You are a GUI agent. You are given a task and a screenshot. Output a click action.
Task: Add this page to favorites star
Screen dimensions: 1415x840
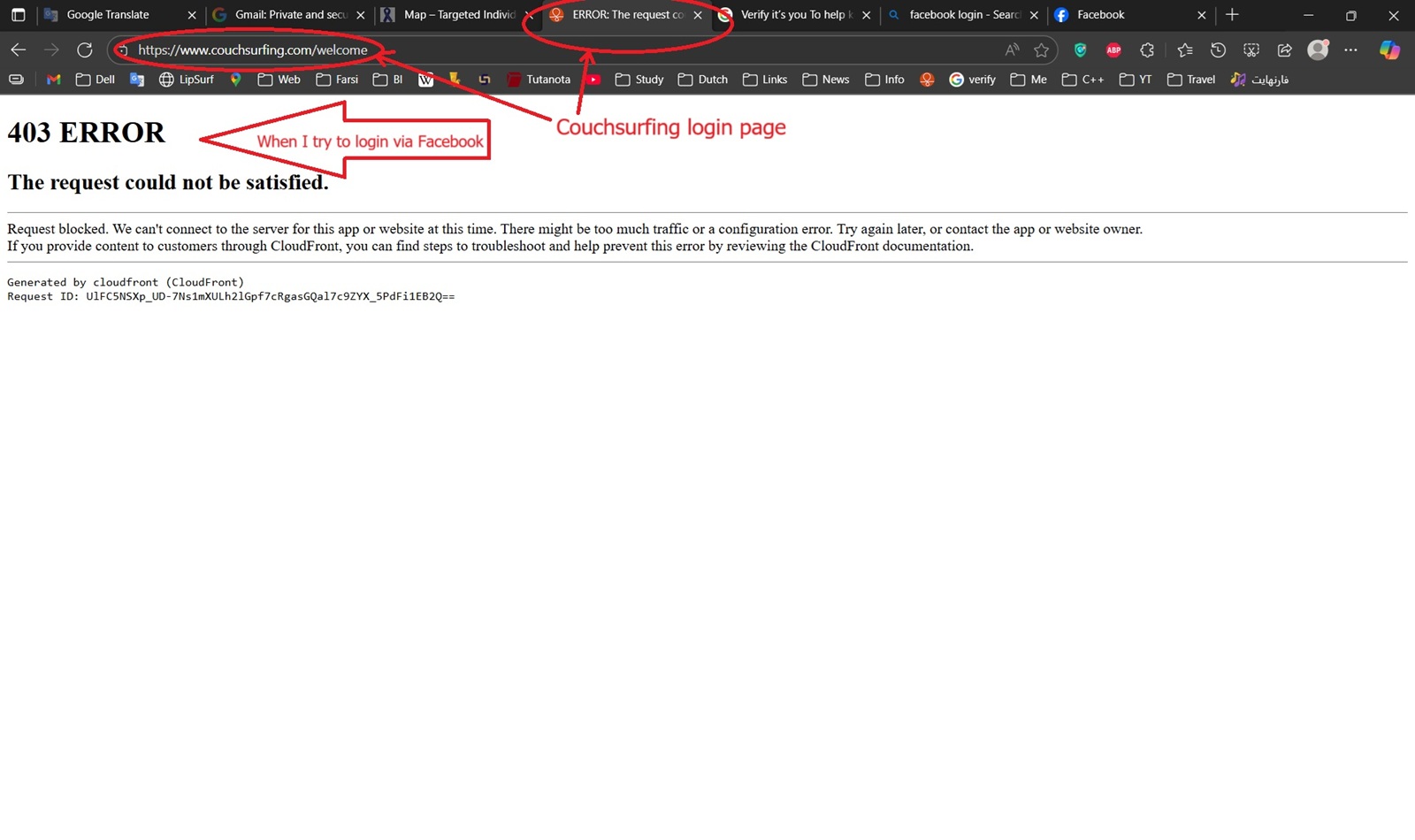1041,50
